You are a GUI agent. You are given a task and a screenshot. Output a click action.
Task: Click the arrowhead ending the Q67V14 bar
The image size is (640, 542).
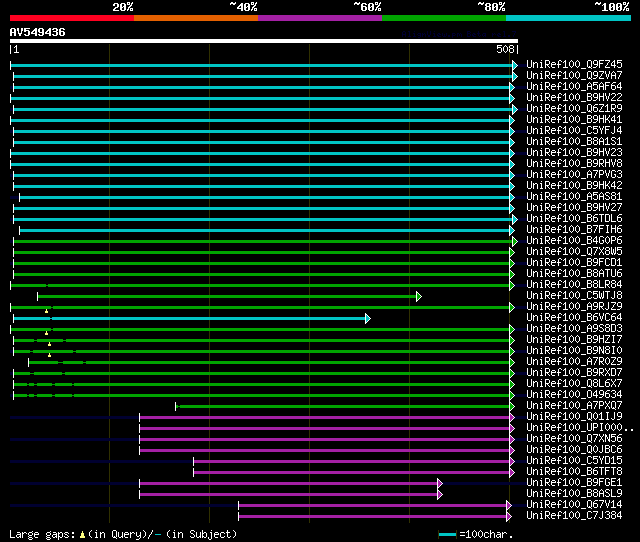click(509, 506)
